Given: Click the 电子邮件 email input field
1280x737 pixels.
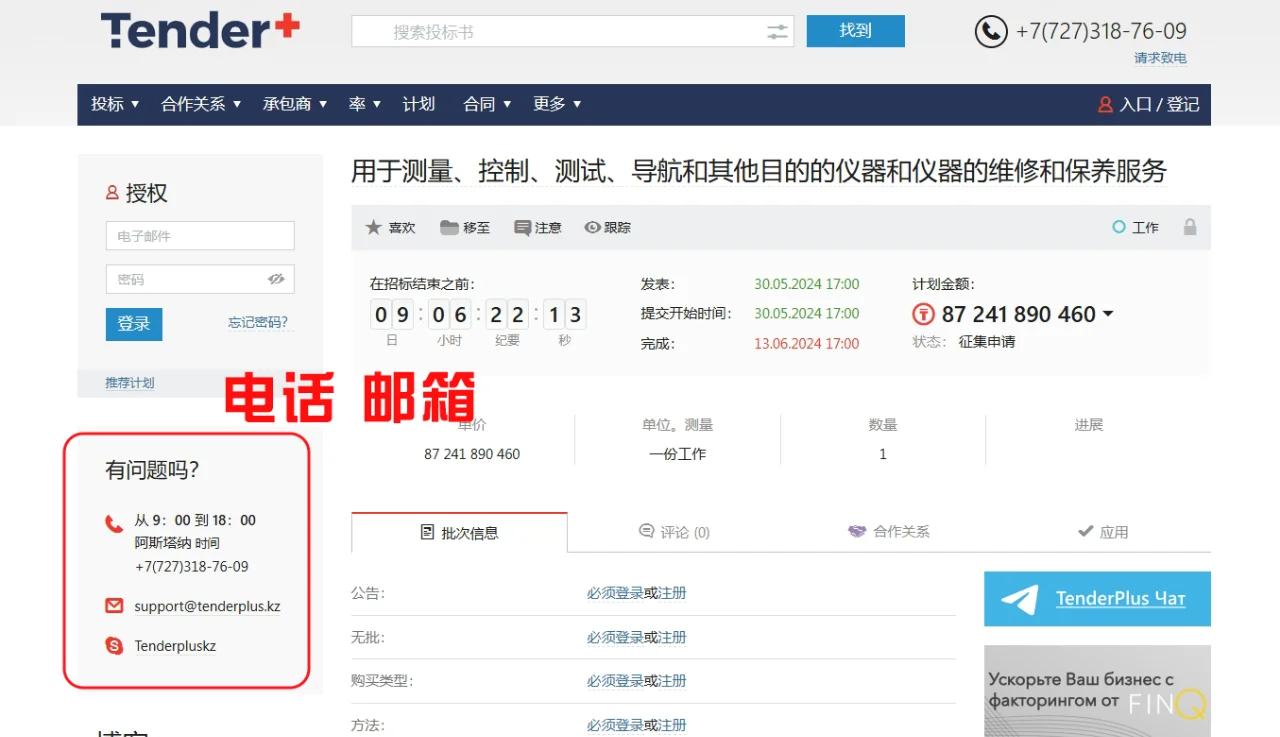Looking at the screenshot, I should click(x=199, y=236).
